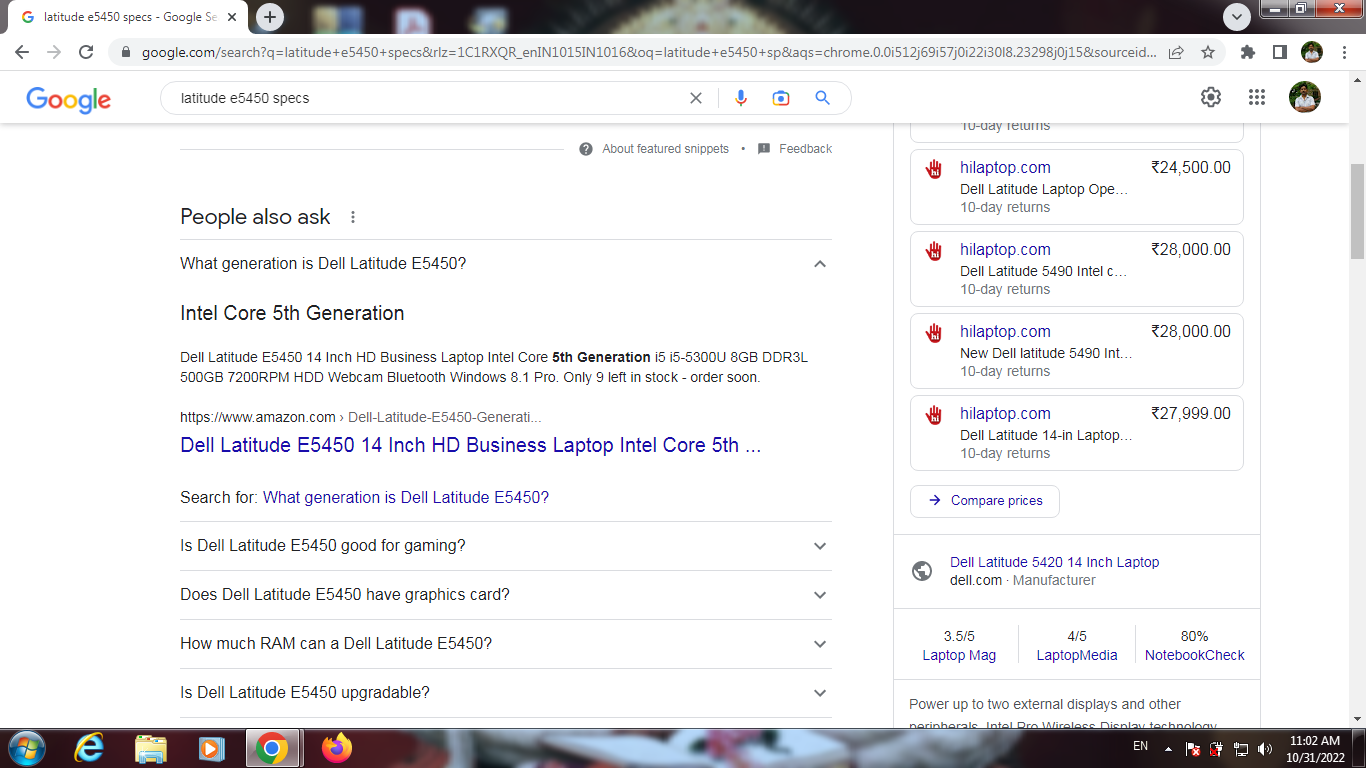
Task: Click the browser forward arrow
Action: click(x=54, y=52)
